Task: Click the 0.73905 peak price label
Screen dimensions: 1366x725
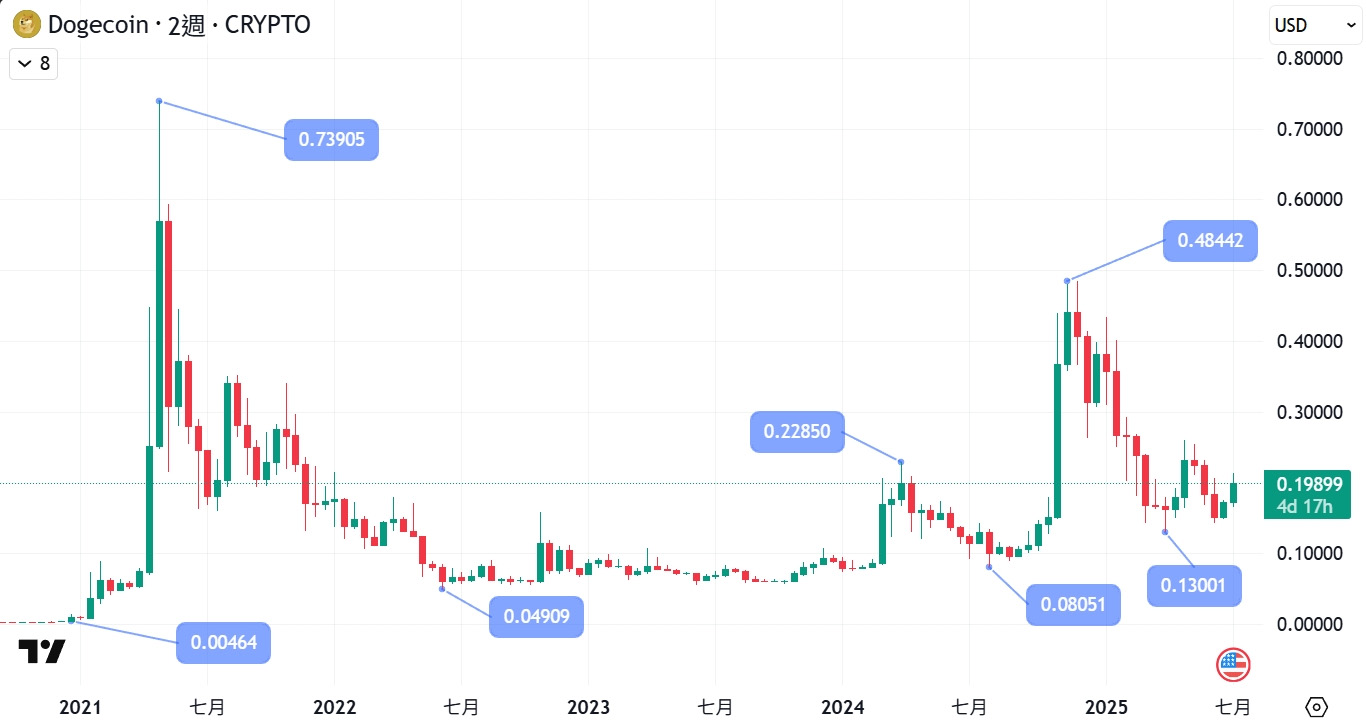Action: [331, 141]
